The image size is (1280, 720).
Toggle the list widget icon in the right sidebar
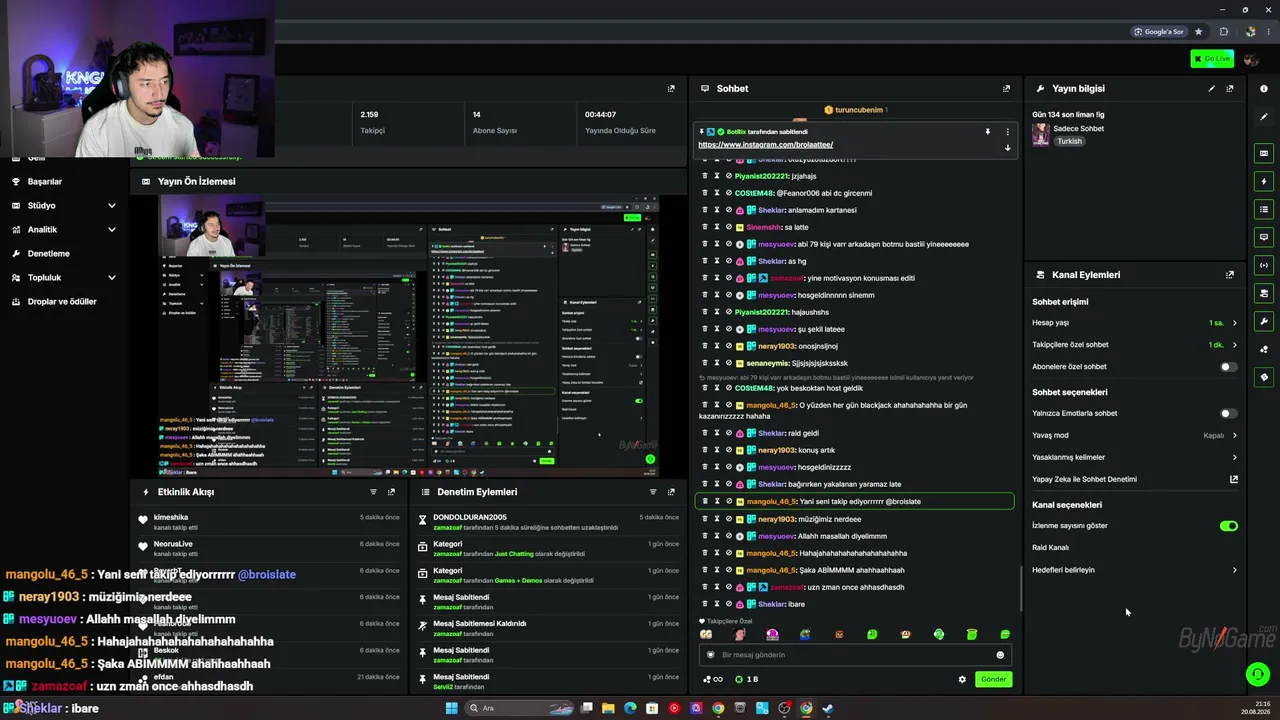(x=1264, y=209)
